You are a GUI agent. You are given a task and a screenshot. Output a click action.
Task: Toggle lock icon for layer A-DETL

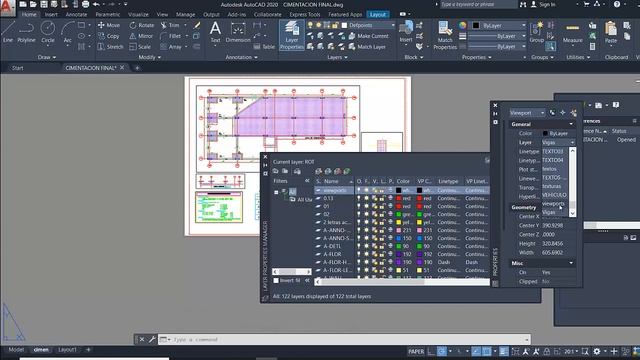click(x=382, y=246)
